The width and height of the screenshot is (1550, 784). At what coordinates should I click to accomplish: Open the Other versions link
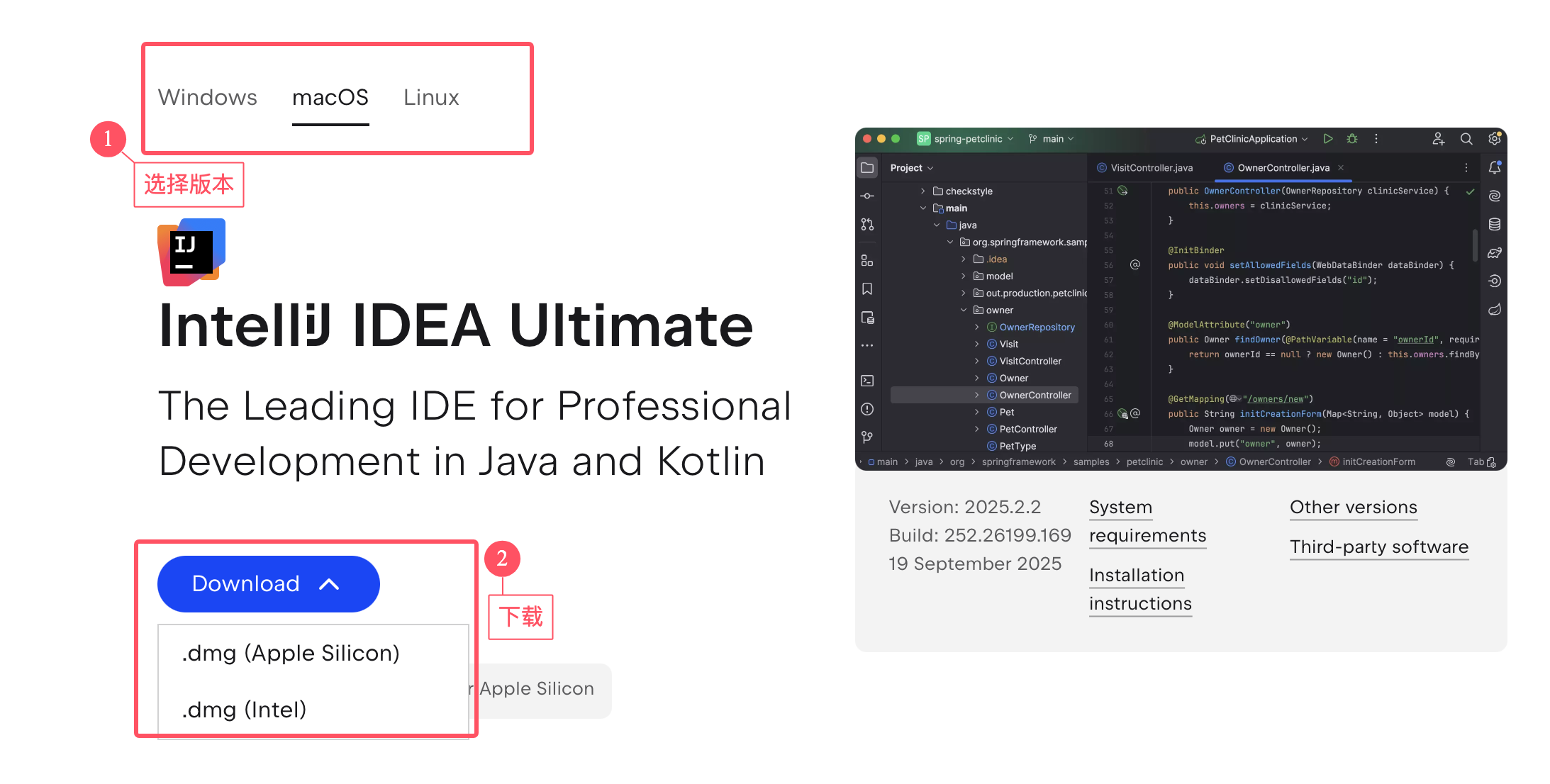[1354, 508]
